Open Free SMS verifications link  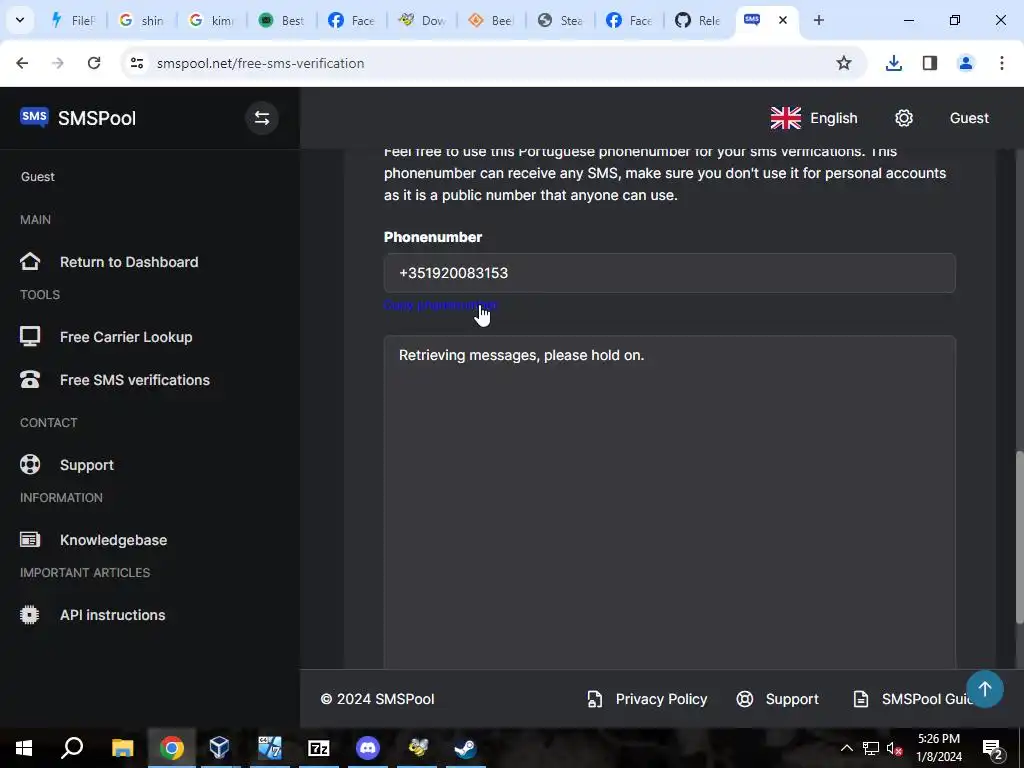click(135, 380)
